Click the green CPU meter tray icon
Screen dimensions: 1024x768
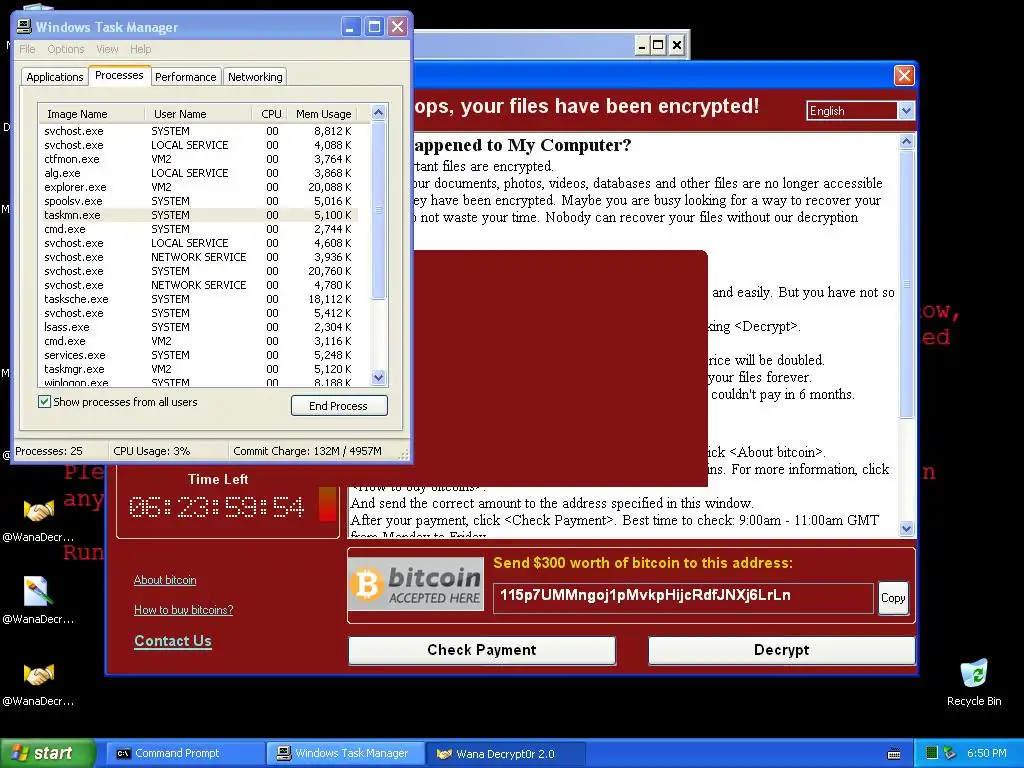click(932, 753)
